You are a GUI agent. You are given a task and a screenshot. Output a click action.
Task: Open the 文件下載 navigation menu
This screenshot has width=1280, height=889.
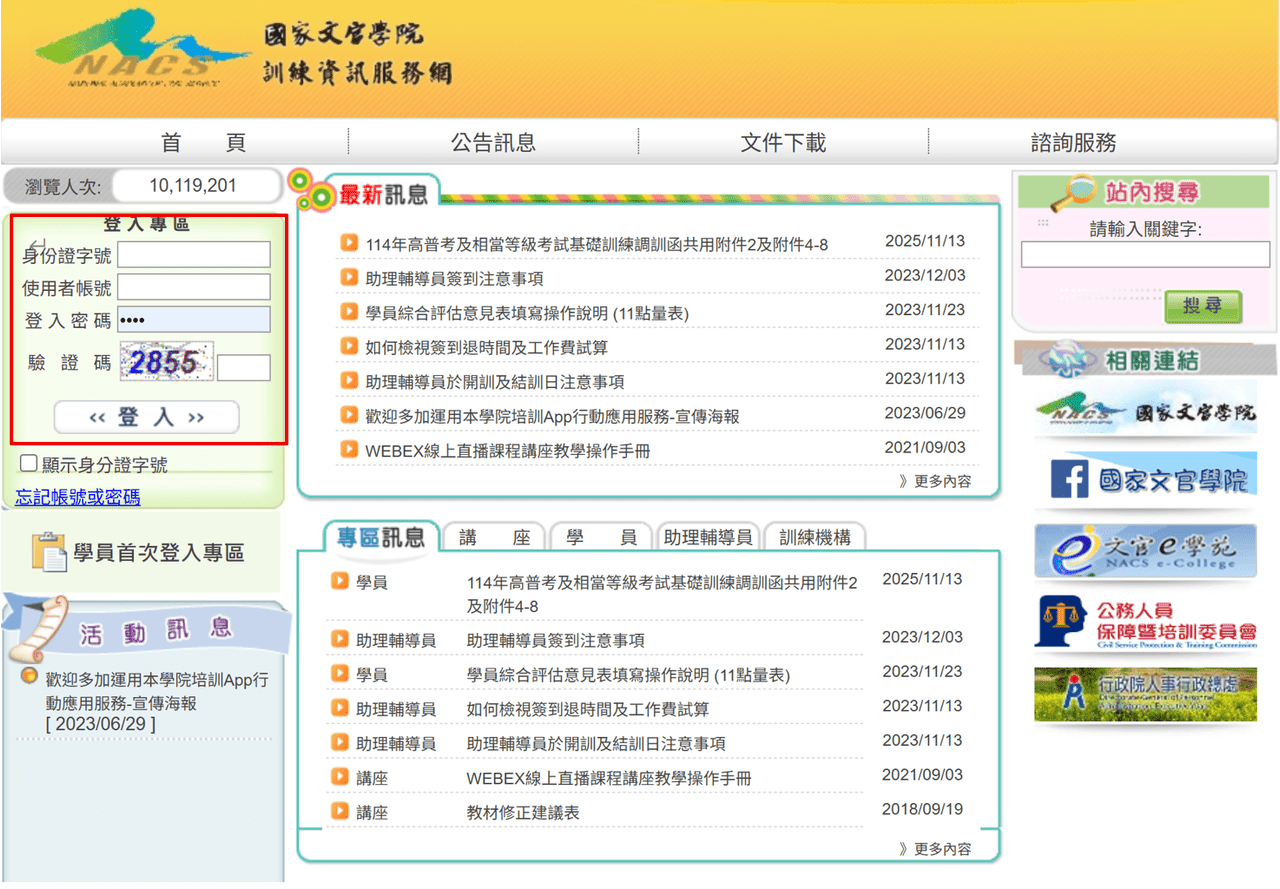783,143
